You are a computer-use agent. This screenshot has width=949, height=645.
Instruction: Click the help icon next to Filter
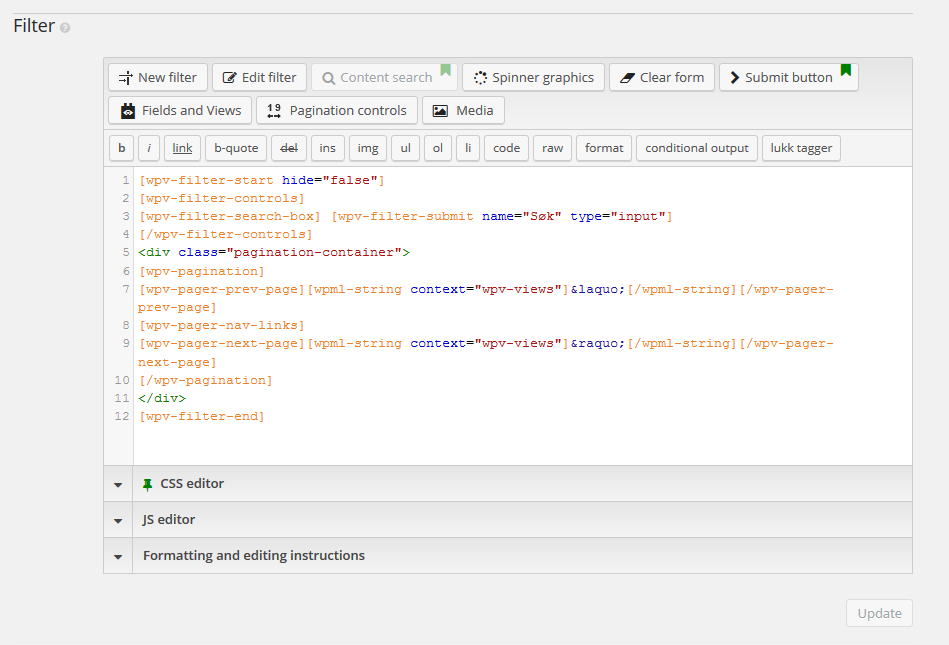point(64,29)
